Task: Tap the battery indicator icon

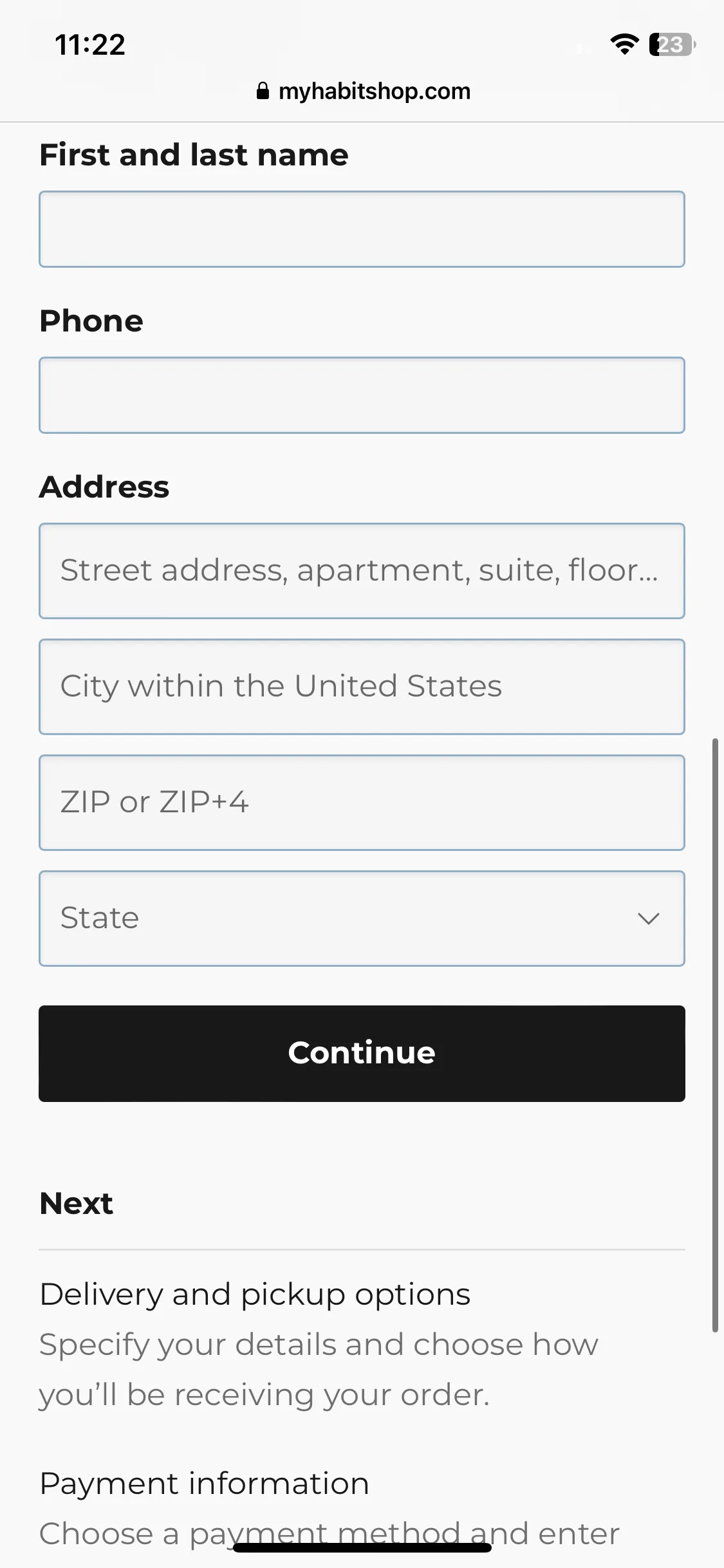Action: [672, 44]
